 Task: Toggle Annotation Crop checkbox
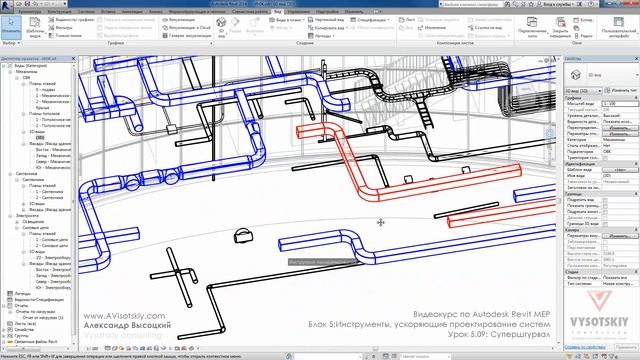pos(605,212)
